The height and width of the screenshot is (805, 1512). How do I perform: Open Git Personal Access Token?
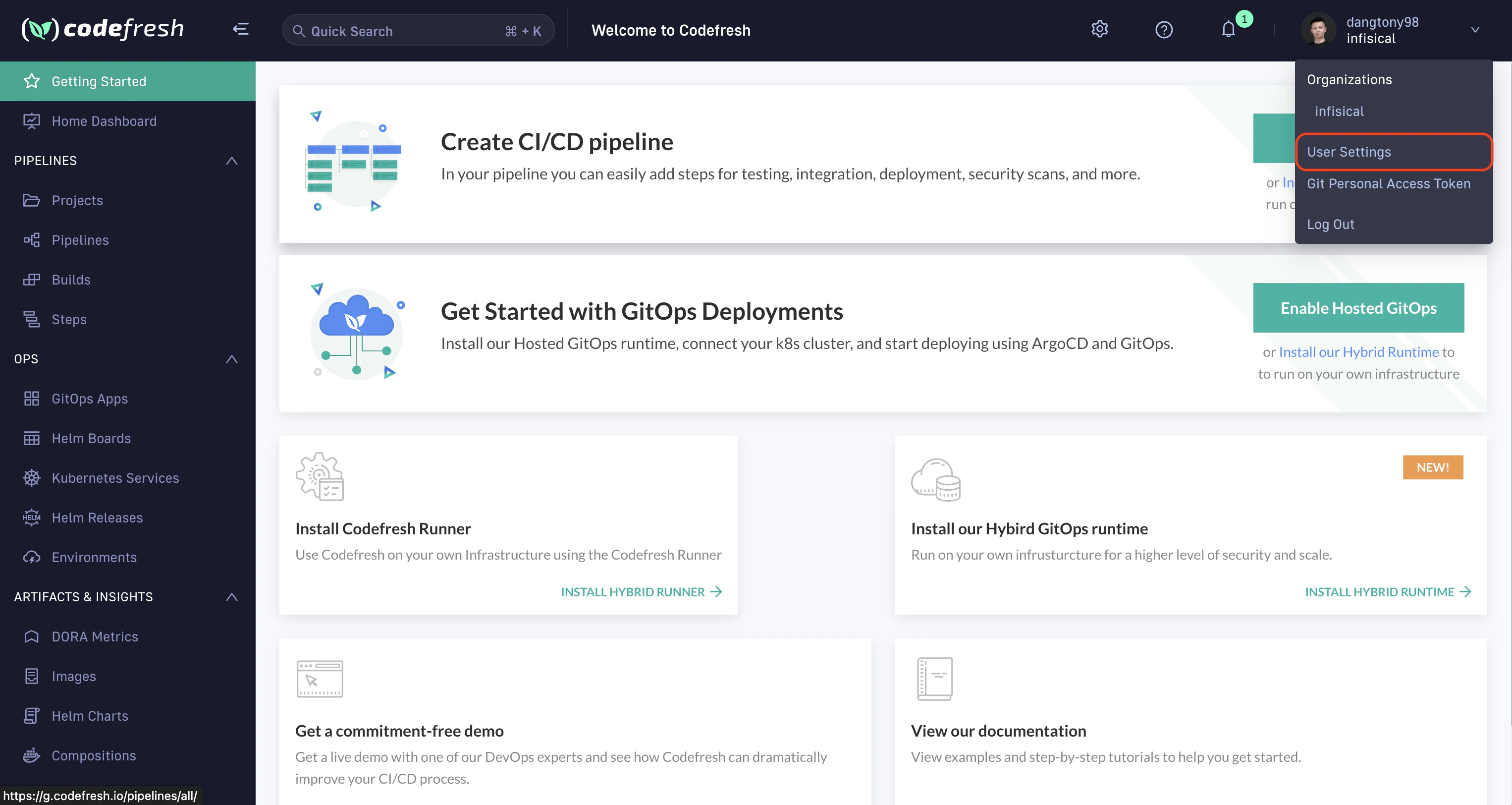point(1389,184)
